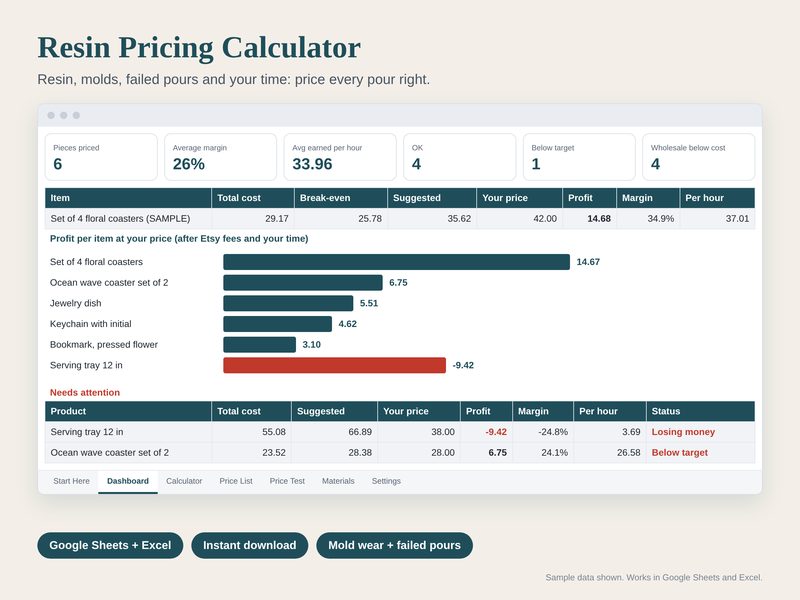Click the 3.69 per hour cell
800x600 pixels.
click(x=610, y=432)
